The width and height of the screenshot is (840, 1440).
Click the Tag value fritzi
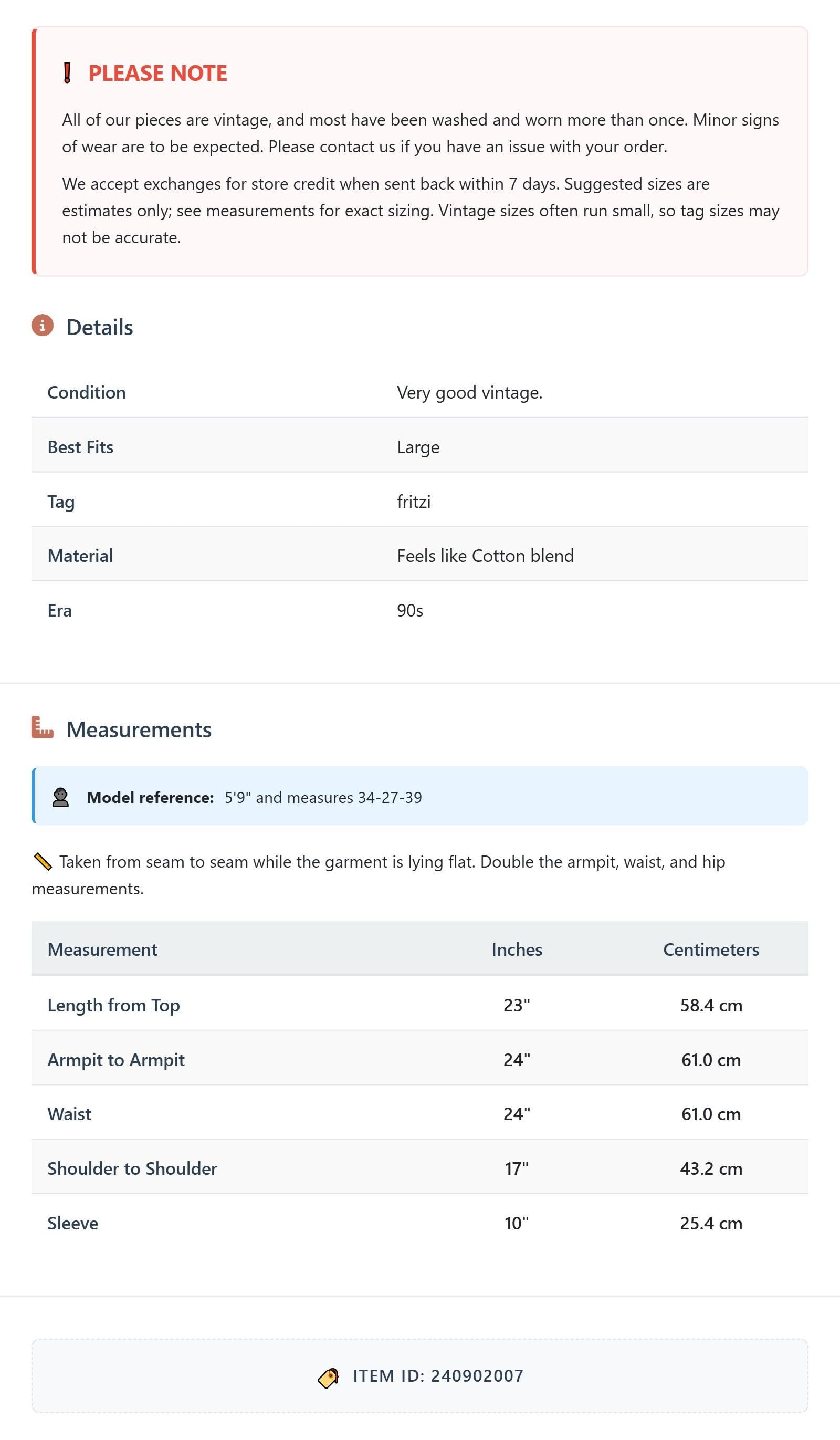pyautogui.click(x=414, y=502)
